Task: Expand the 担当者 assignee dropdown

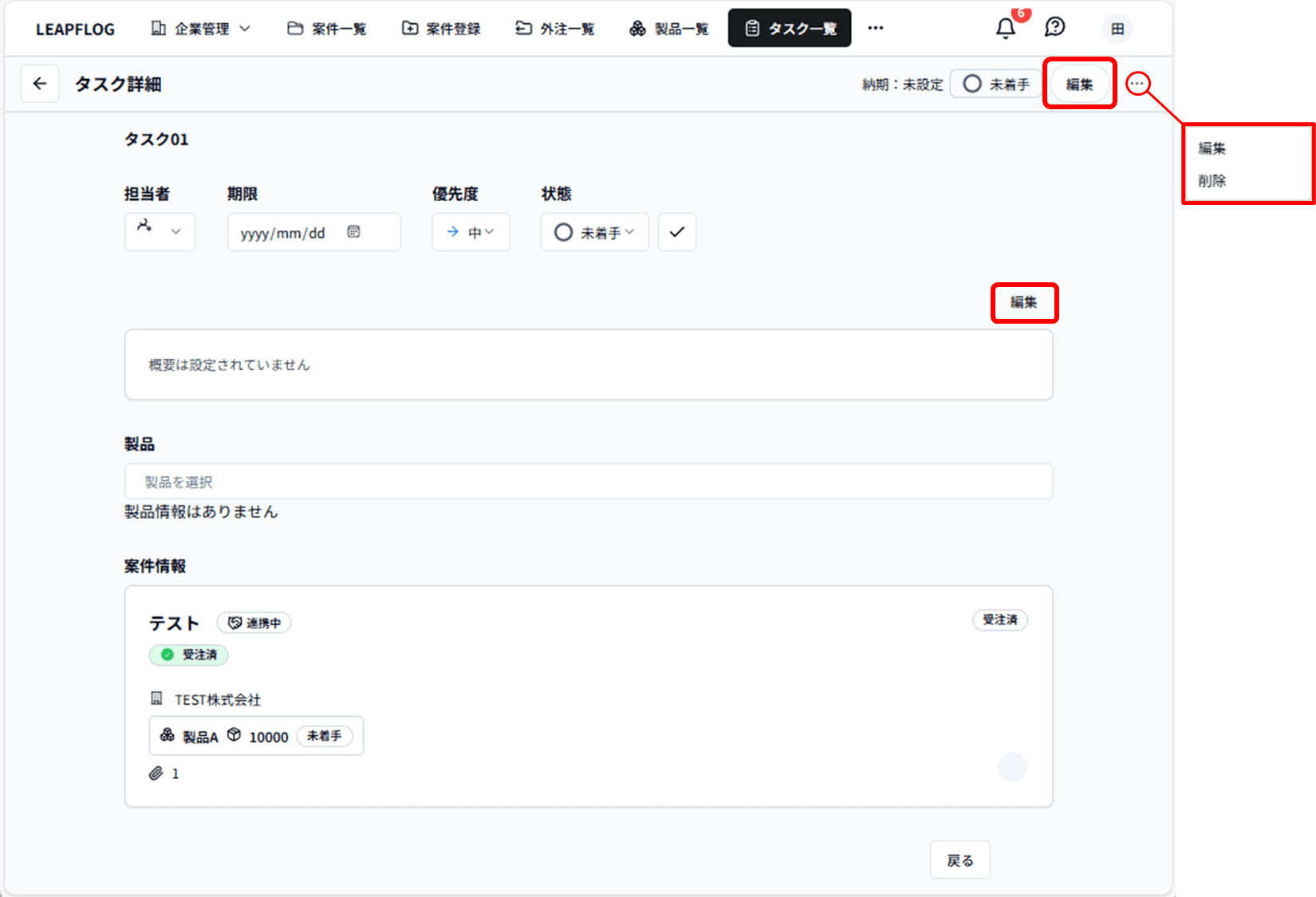Action: click(160, 232)
